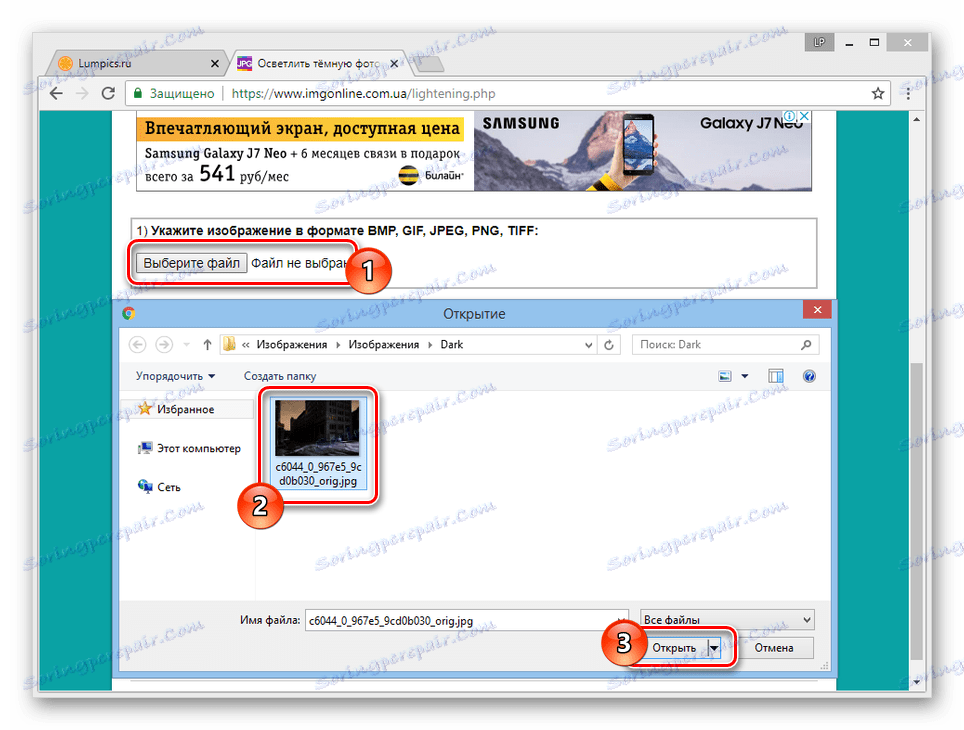Expand the address path dropdown

click(588, 345)
